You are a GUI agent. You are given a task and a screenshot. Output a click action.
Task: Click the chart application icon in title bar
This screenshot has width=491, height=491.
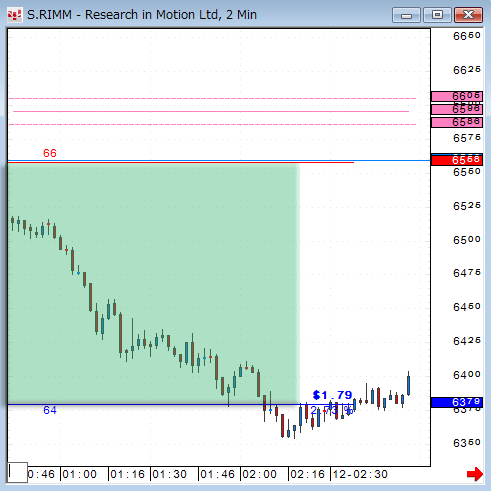(x=14, y=15)
